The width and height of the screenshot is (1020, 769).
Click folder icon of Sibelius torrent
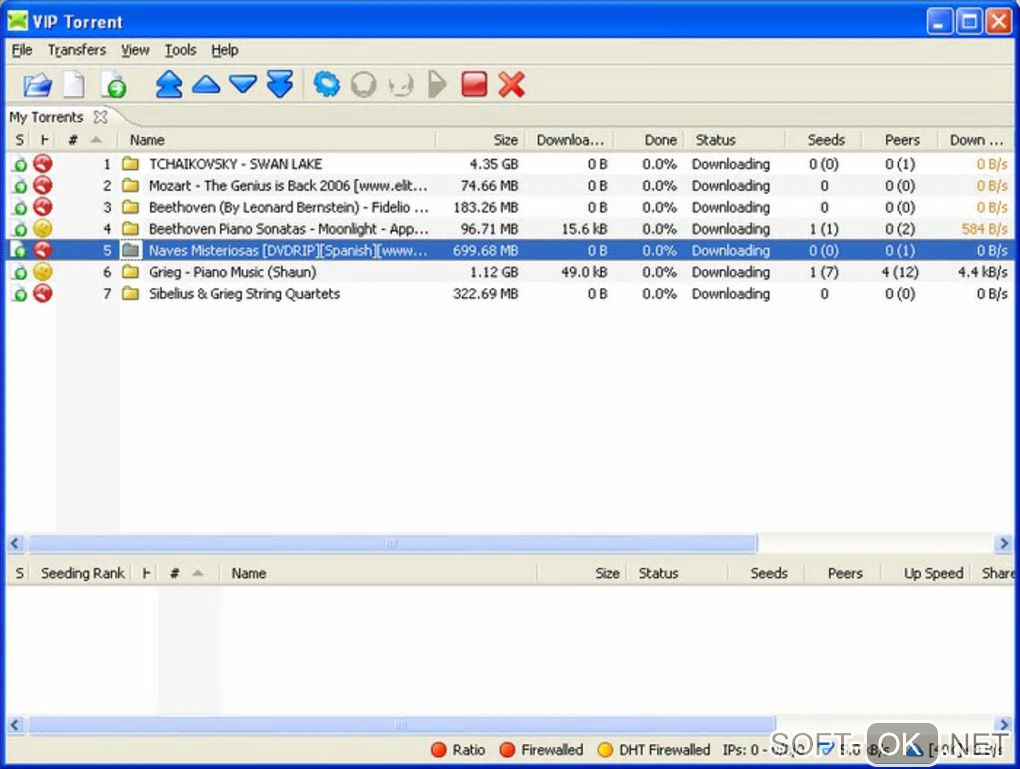(131, 293)
